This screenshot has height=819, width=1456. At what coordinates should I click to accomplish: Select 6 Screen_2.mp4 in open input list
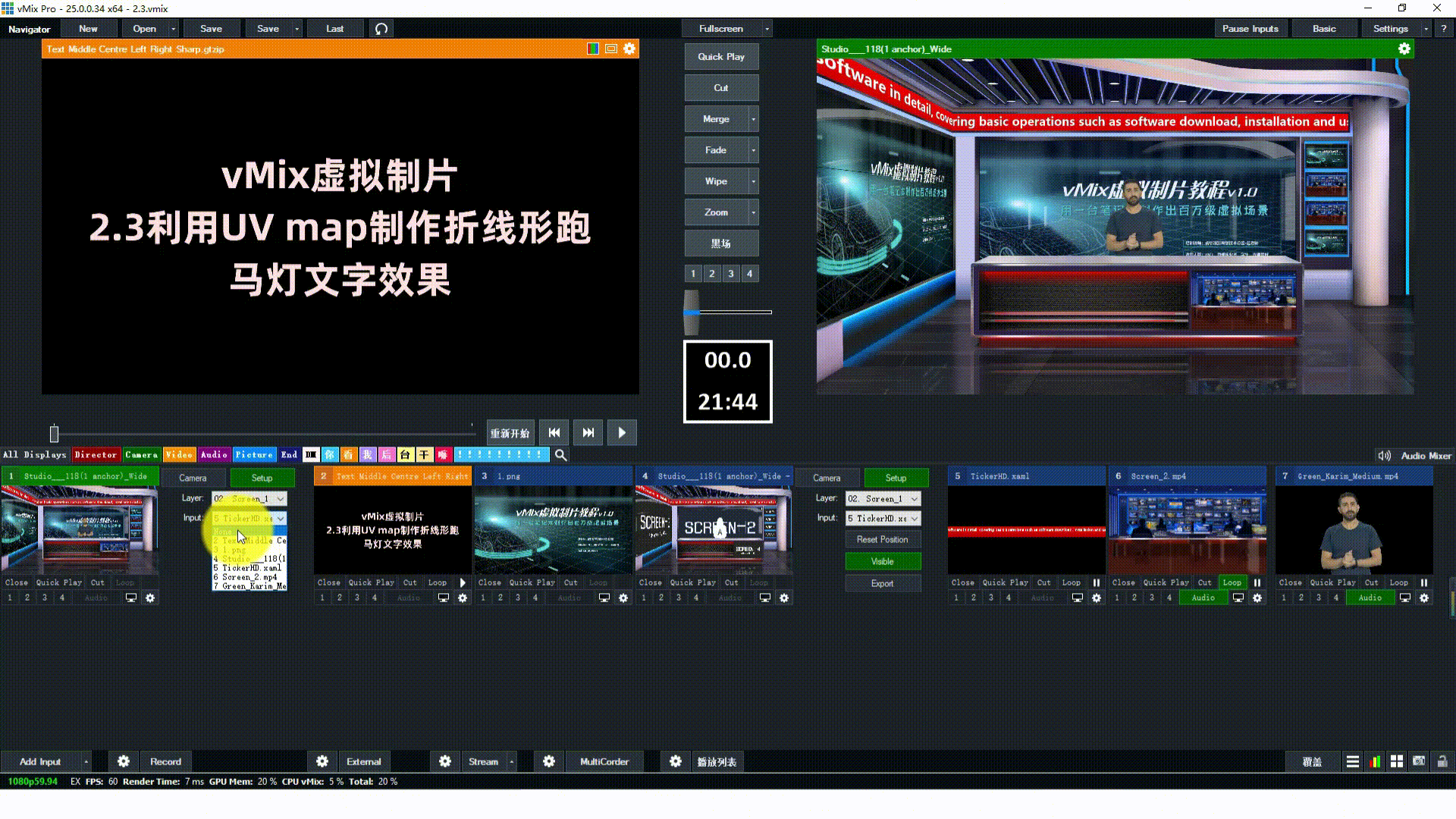coord(249,577)
